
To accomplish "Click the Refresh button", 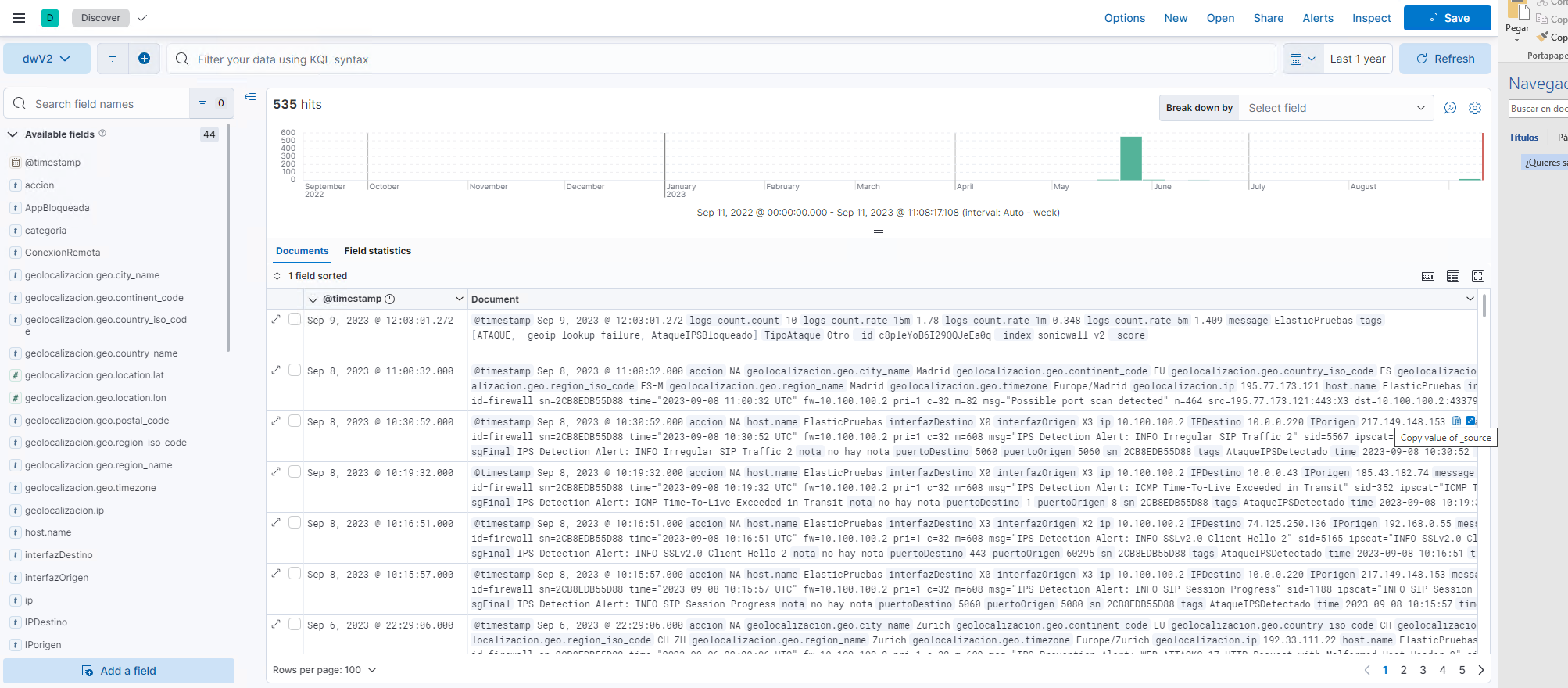I will pyautogui.click(x=1444, y=59).
